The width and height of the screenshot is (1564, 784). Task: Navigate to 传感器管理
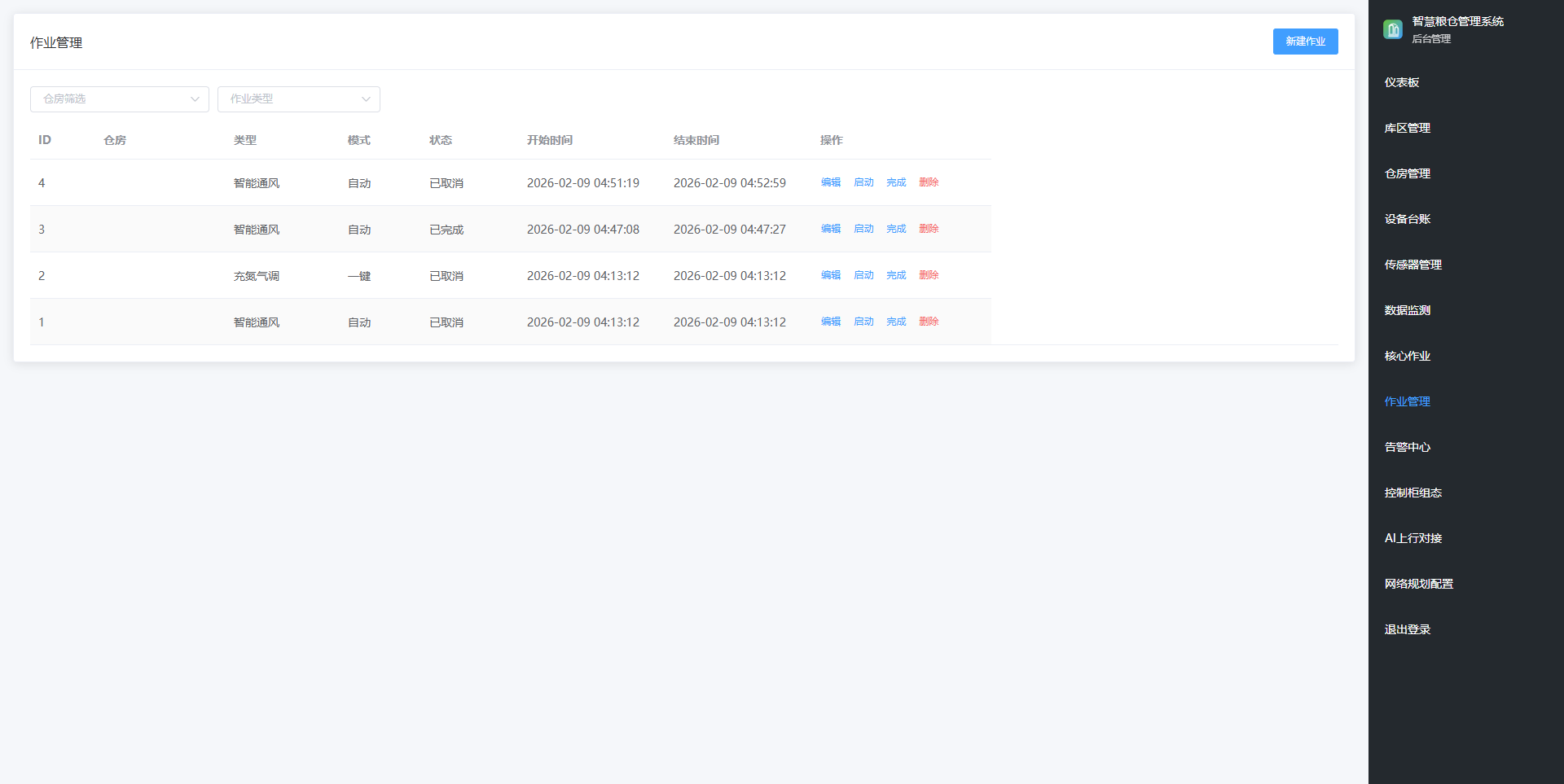[1412, 265]
